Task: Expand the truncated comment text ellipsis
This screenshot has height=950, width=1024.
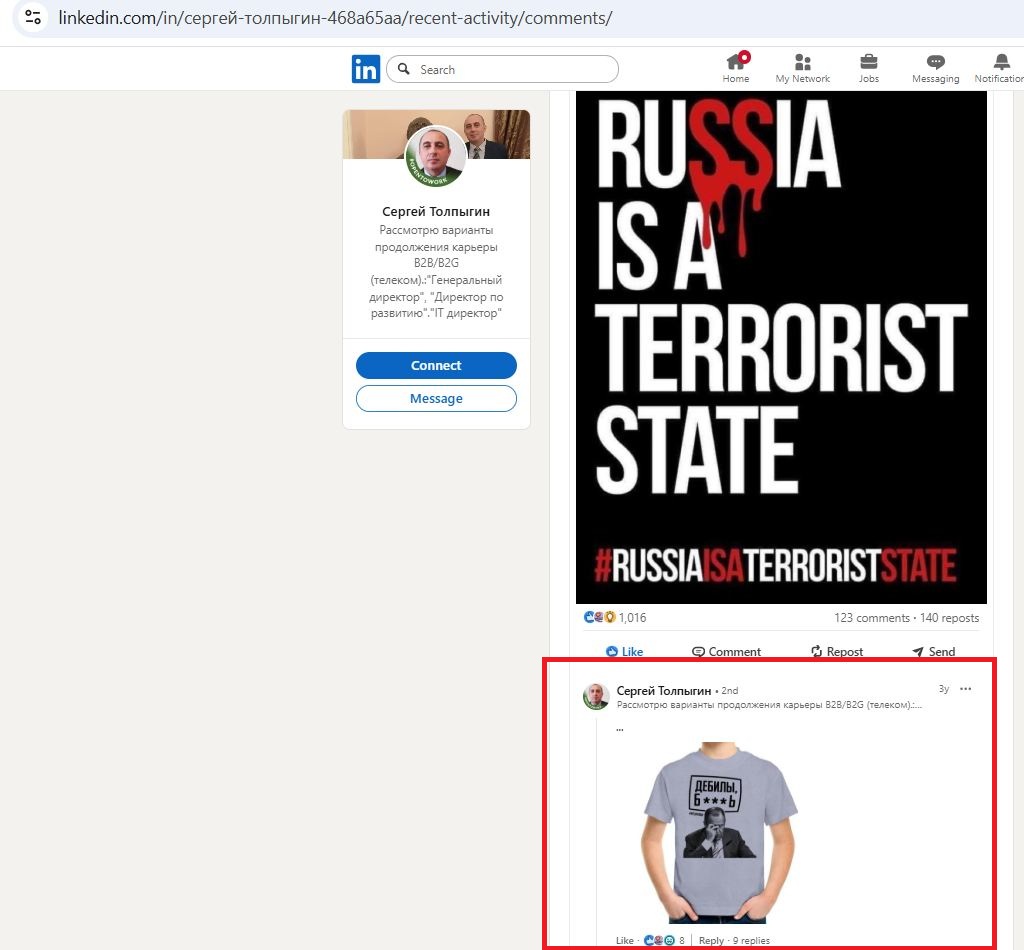Action: [619, 728]
